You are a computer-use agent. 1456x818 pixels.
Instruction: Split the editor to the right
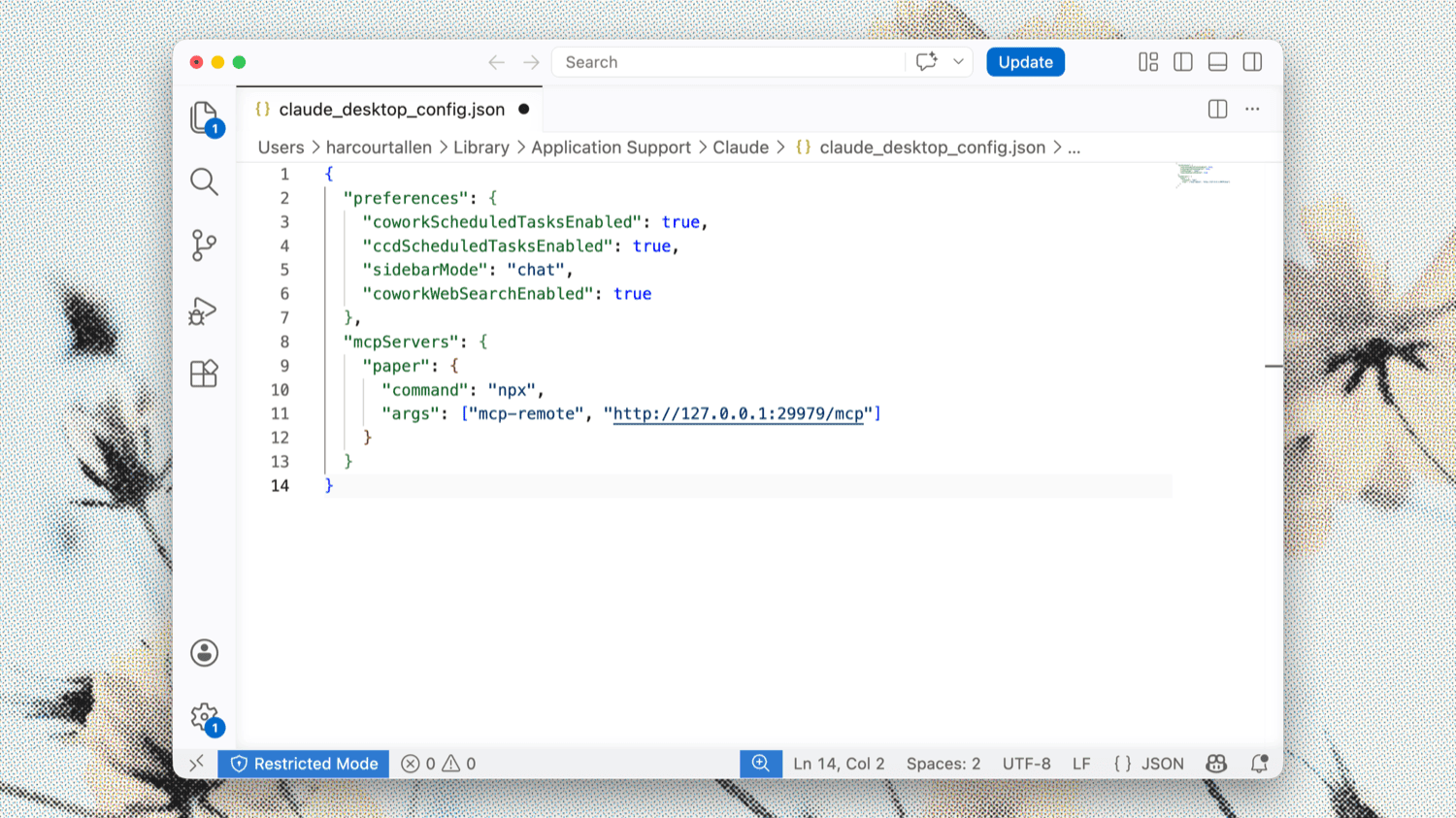(1218, 110)
